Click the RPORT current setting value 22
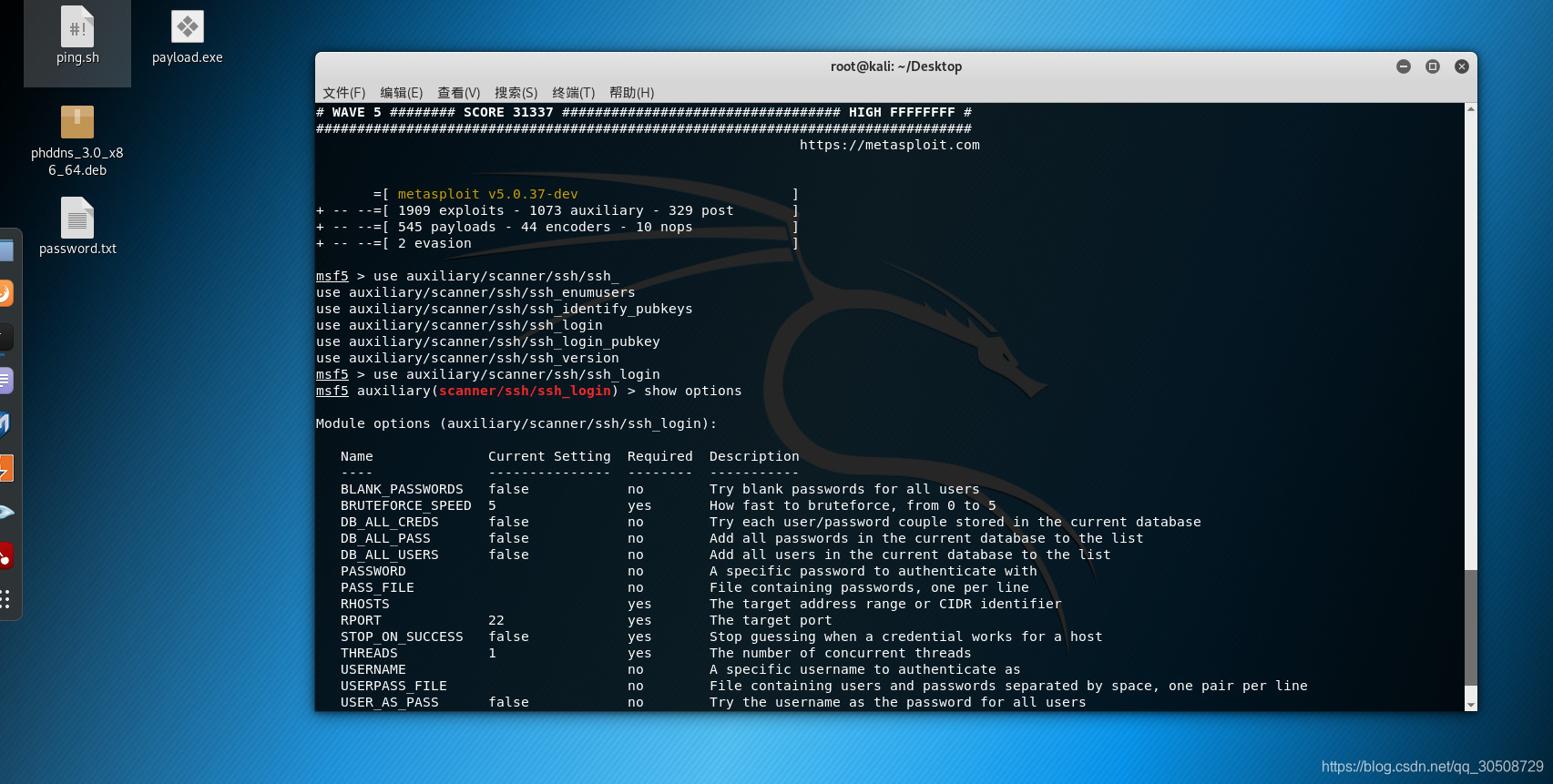Image resolution: width=1553 pixels, height=784 pixels. pos(496,620)
